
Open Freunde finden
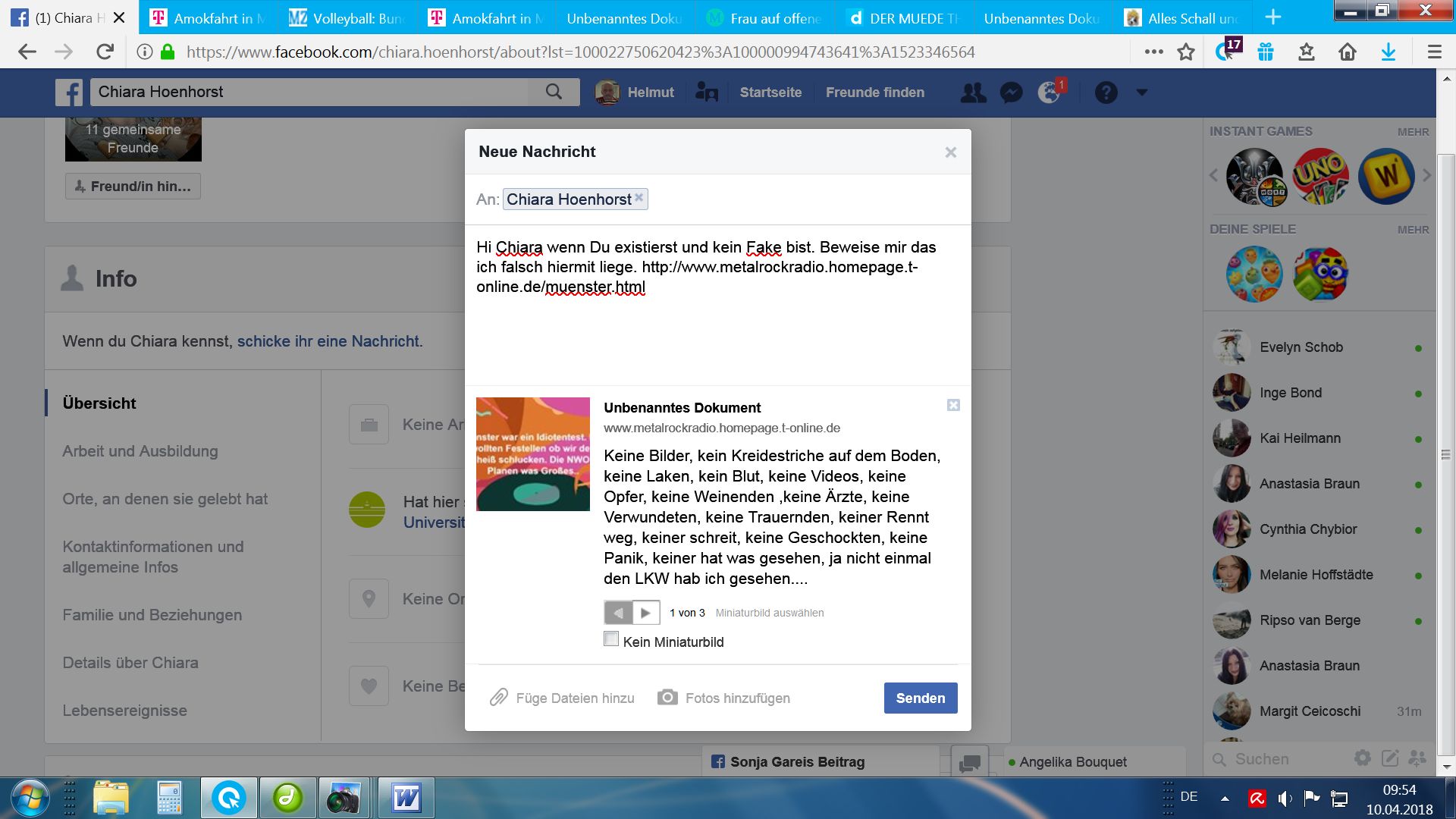875,93
